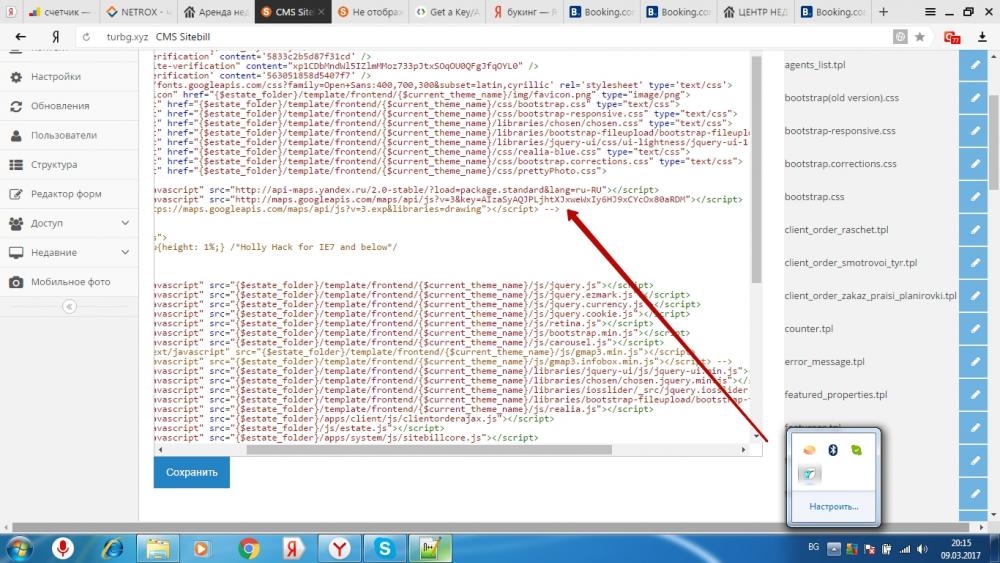Open Google Chrome from taskbar
The width and height of the screenshot is (1000, 563).
(x=249, y=548)
